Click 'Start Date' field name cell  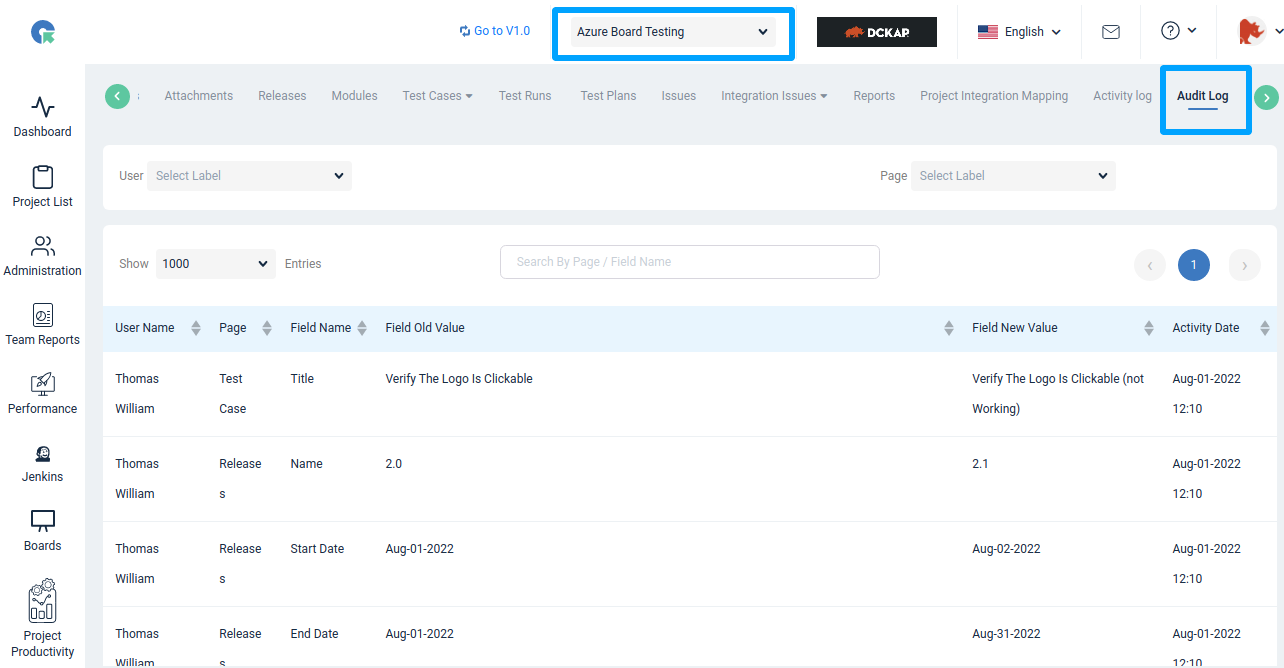coord(317,549)
